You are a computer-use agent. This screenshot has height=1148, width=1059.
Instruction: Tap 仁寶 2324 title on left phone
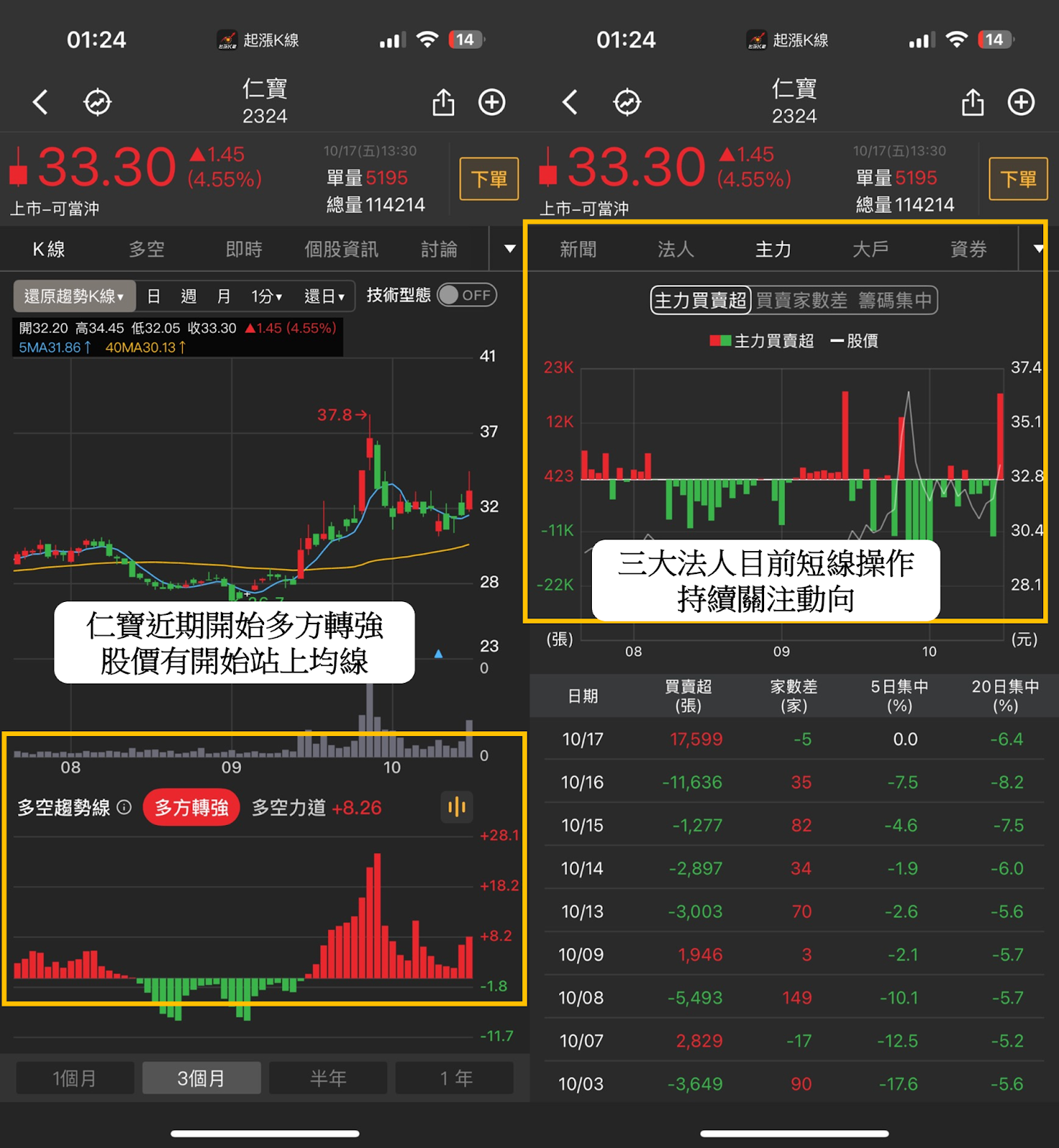[265, 102]
